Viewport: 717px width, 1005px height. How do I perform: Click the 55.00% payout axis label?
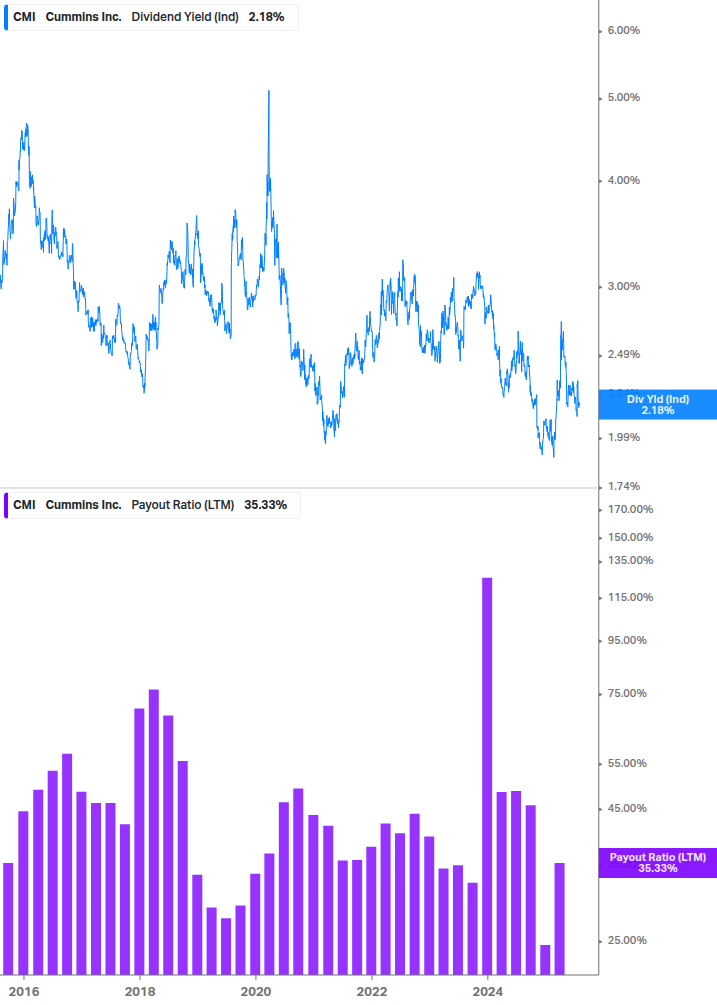click(x=627, y=763)
